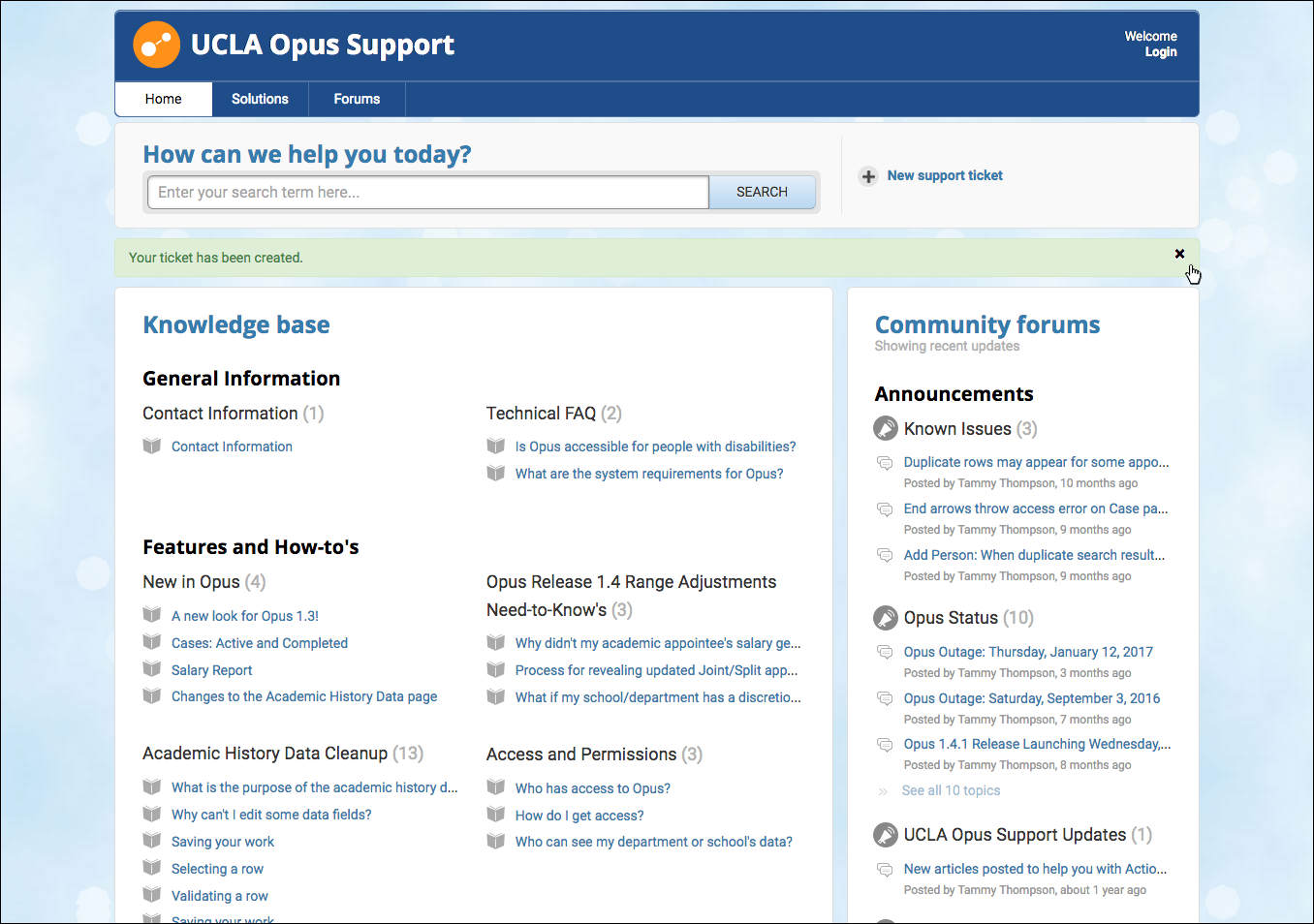Switch to the Solutions tab
This screenshot has height=924, width=1314.
tap(260, 99)
